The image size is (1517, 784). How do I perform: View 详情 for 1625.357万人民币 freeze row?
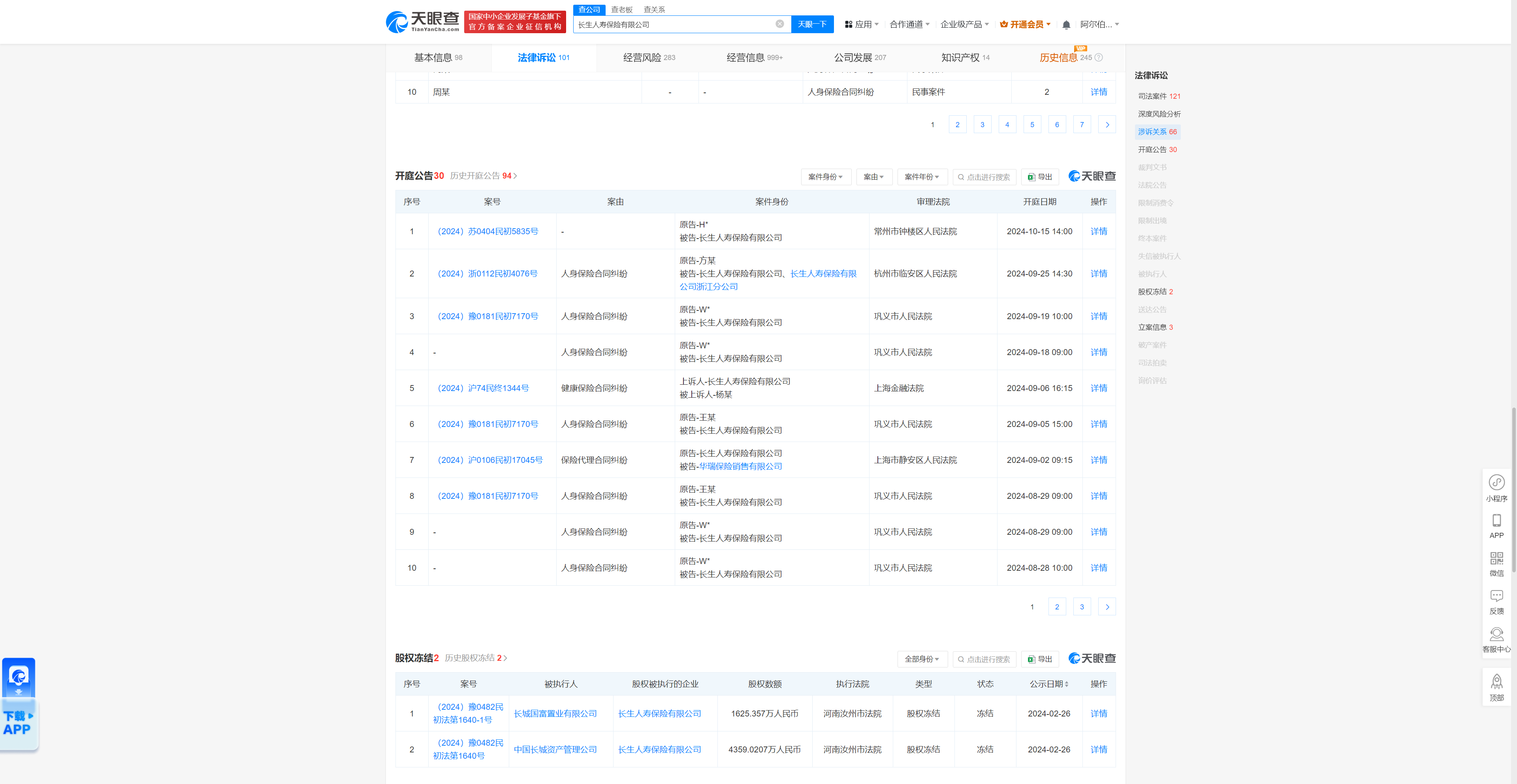click(1098, 713)
